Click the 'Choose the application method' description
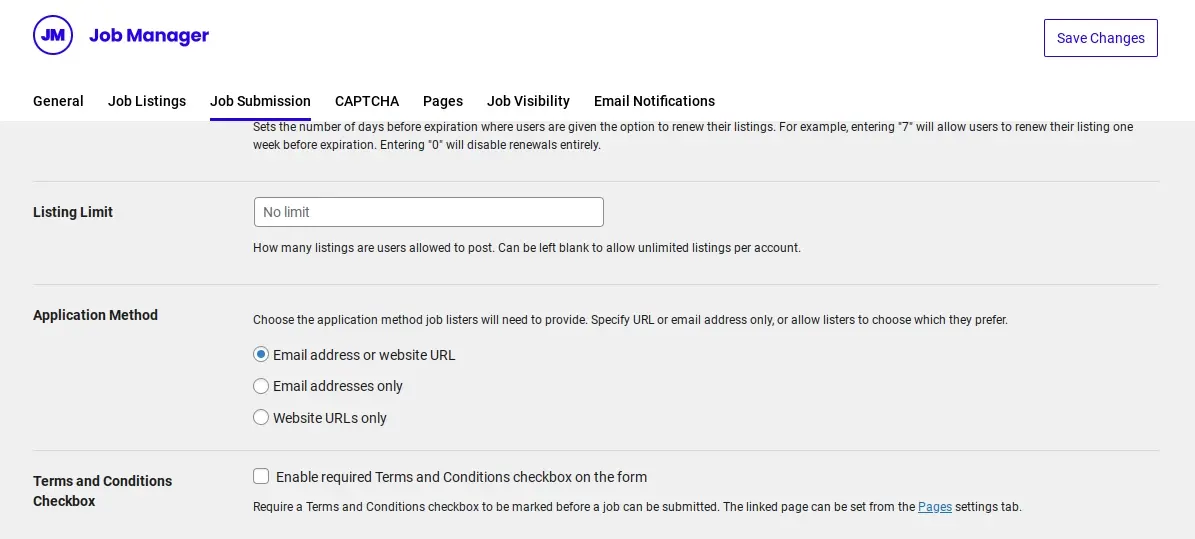1195x539 pixels. tap(630, 319)
